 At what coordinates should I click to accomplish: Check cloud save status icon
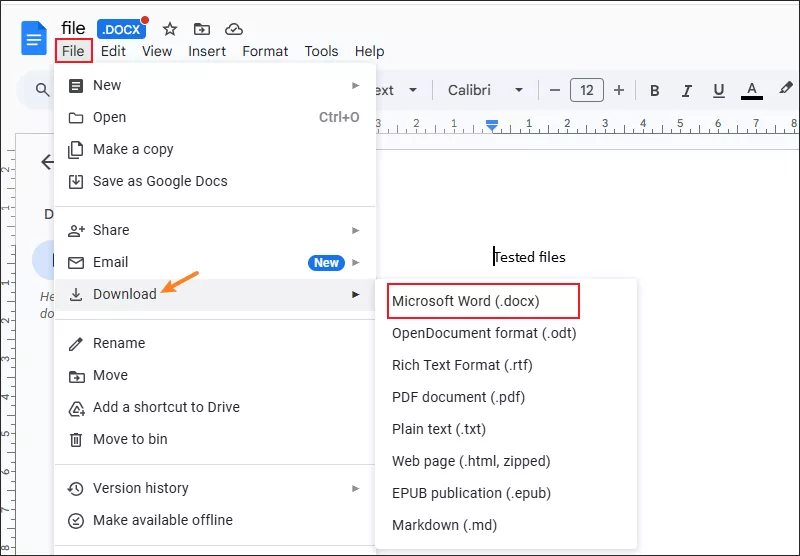(x=234, y=30)
